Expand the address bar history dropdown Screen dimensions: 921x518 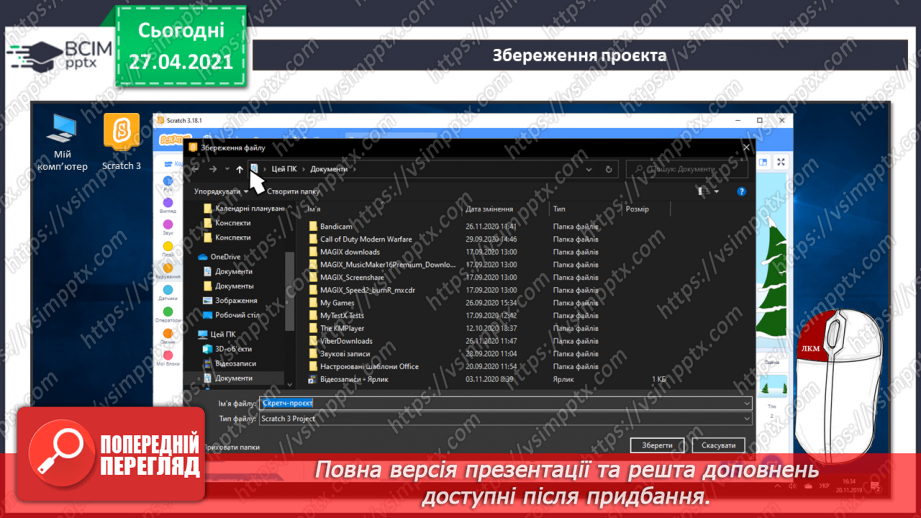(x=589, y=169)
